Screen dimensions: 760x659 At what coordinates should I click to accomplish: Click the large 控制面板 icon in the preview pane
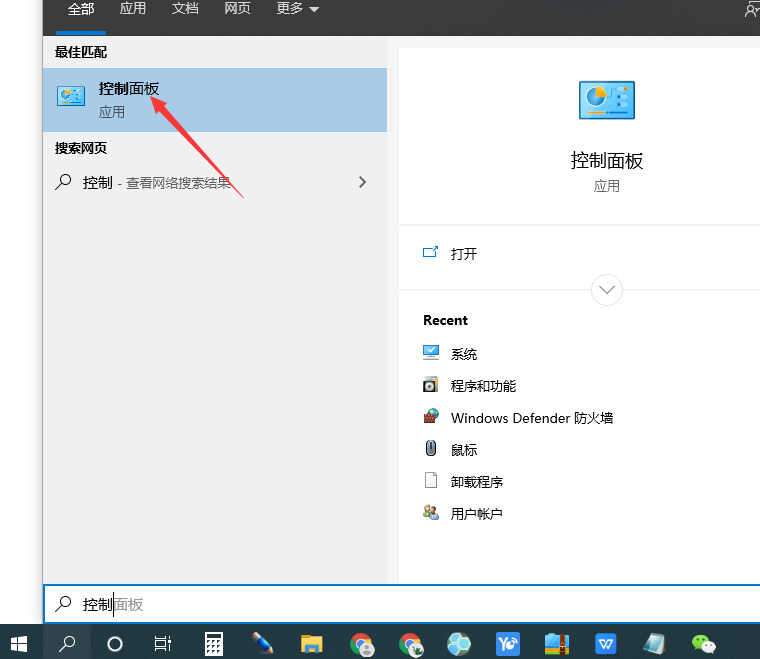pyautogui.click(x=606, y=100)
